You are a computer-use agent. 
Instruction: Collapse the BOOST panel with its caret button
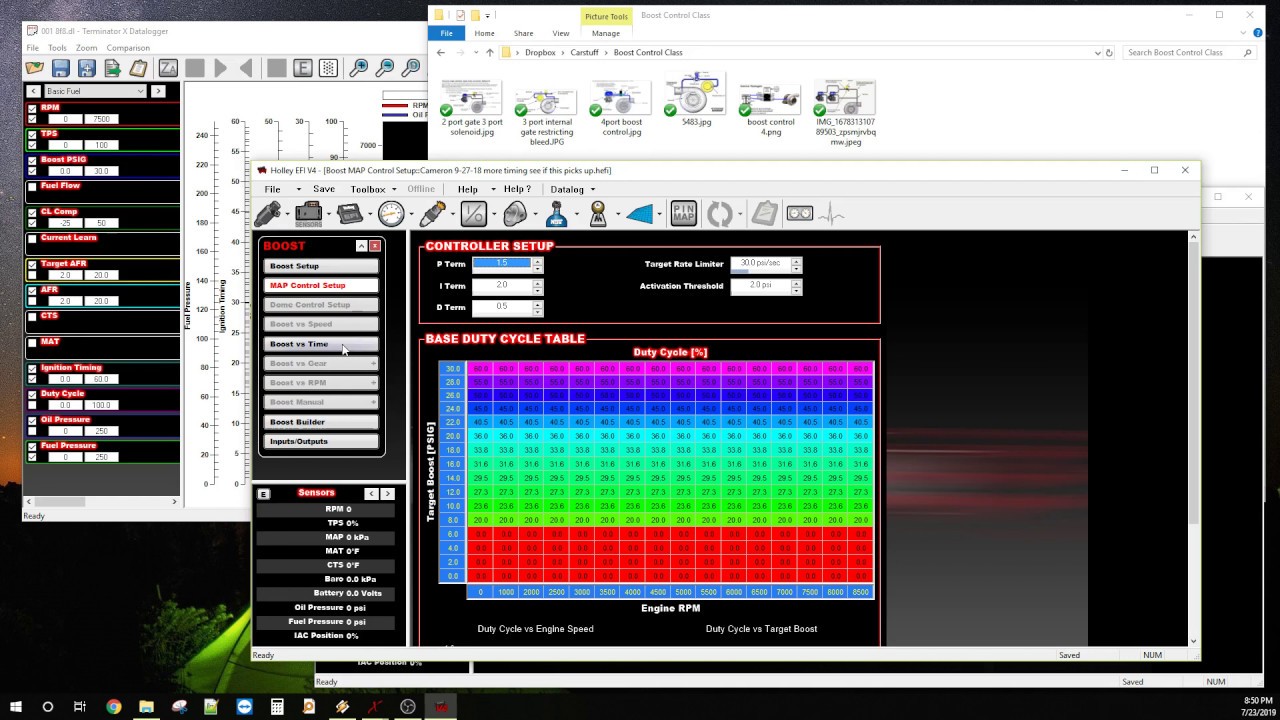[x=361, y=246]
